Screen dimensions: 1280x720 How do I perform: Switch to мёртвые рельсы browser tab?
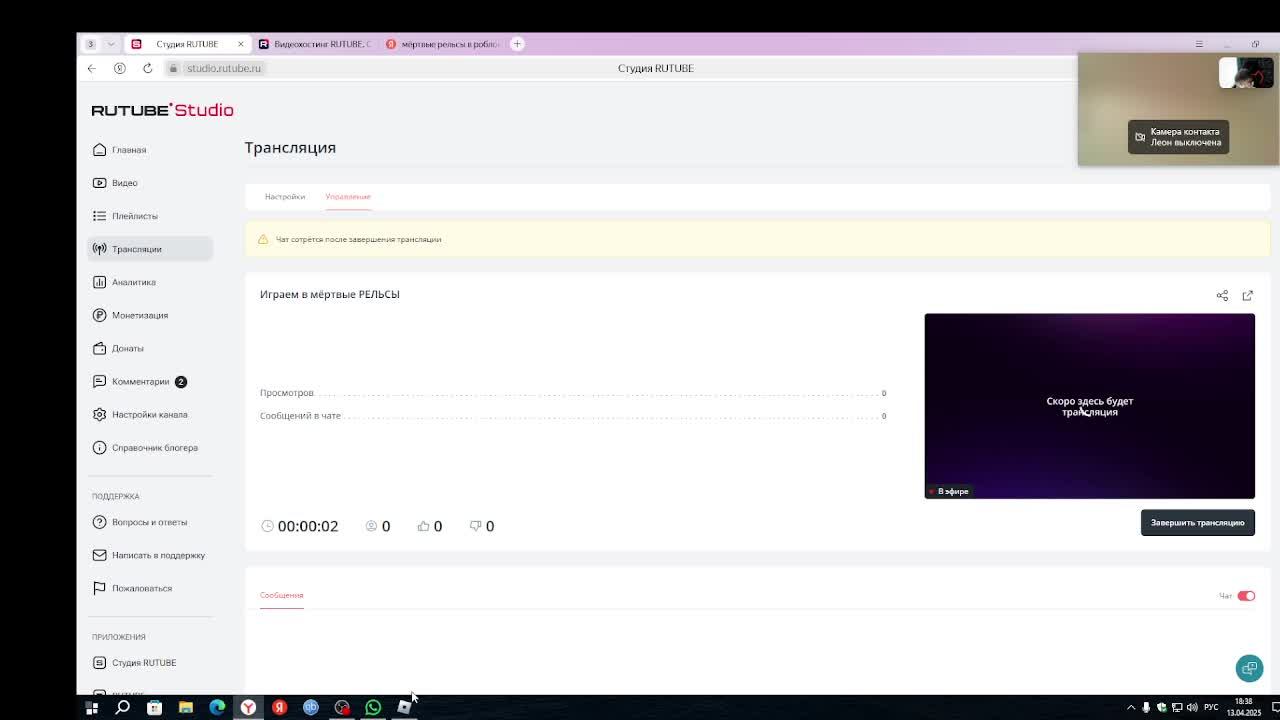coord(442,44)
